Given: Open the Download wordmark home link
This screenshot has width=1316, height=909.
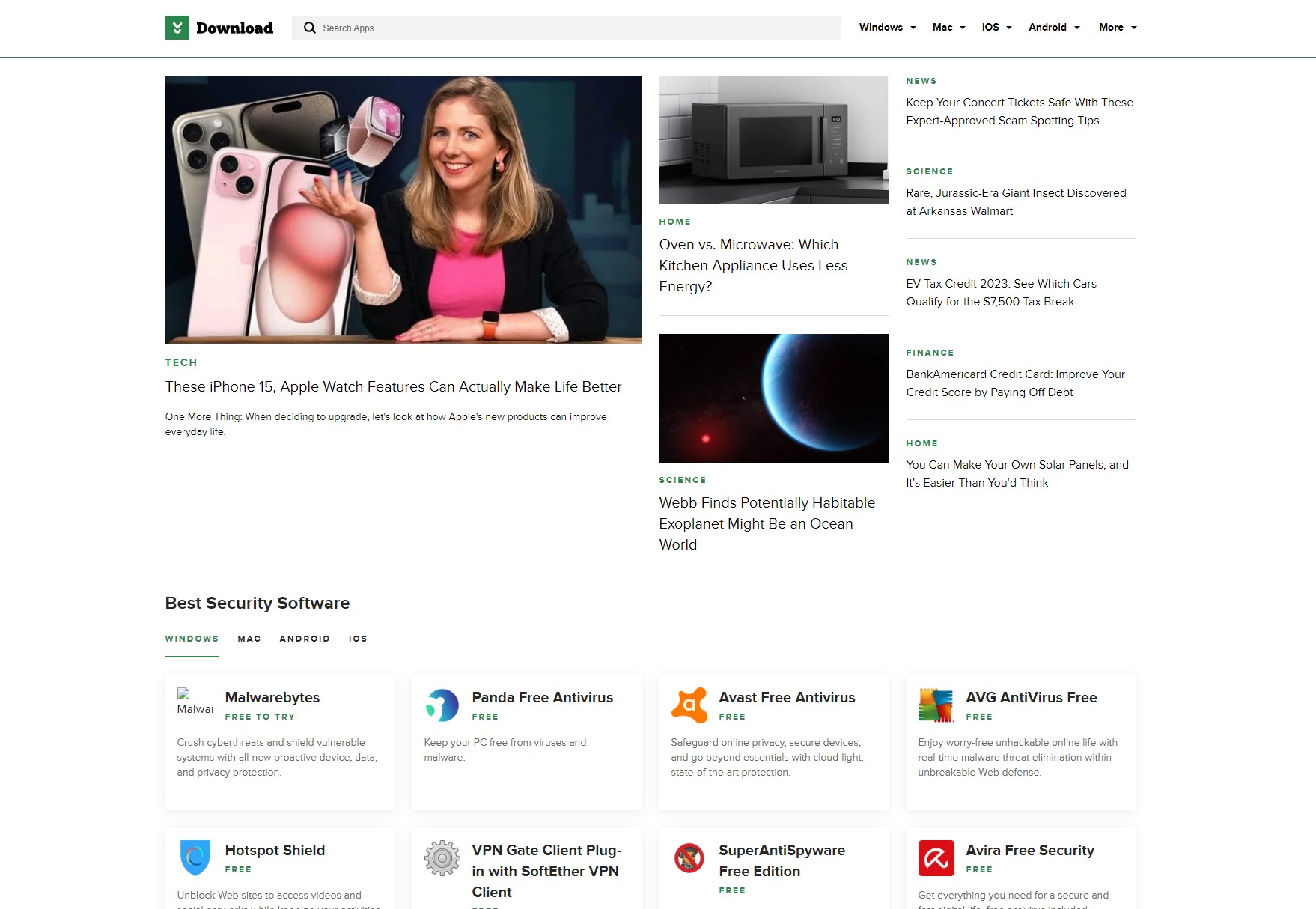Looking at the screenshot, I should (x=235, y=28).
